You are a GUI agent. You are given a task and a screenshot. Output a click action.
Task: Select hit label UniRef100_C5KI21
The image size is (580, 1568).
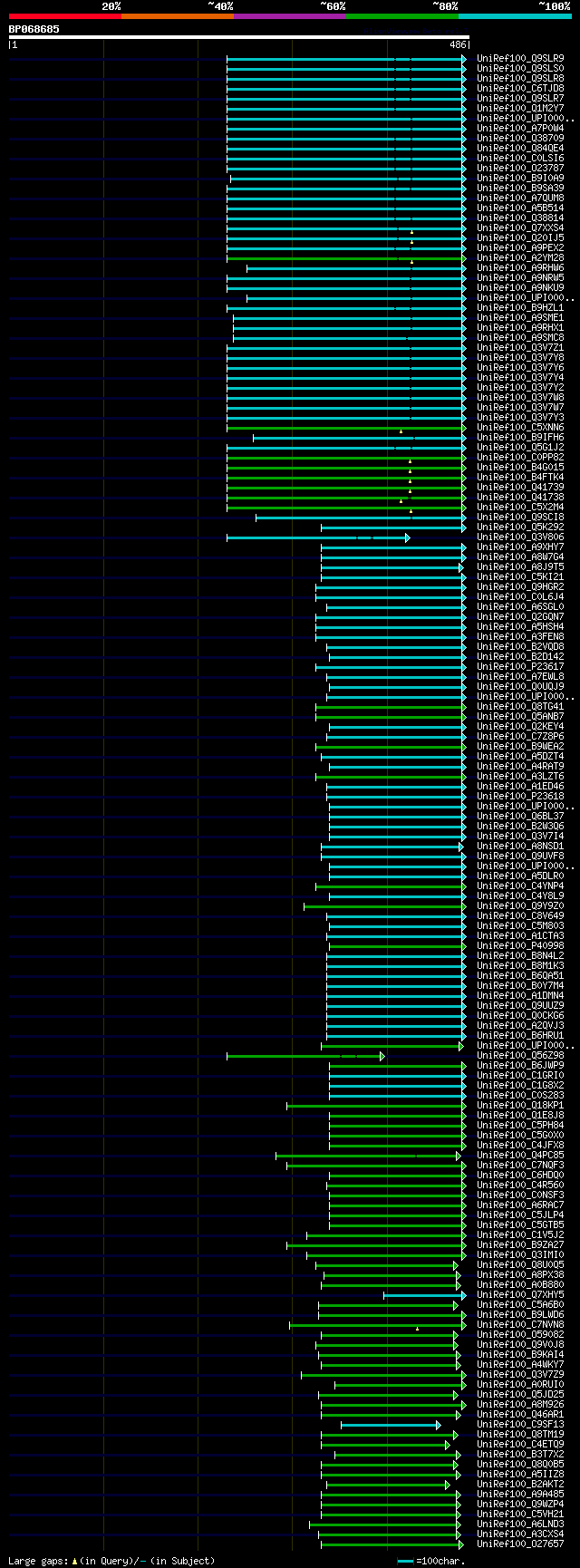pyautogui.click(x=520, y=577)
